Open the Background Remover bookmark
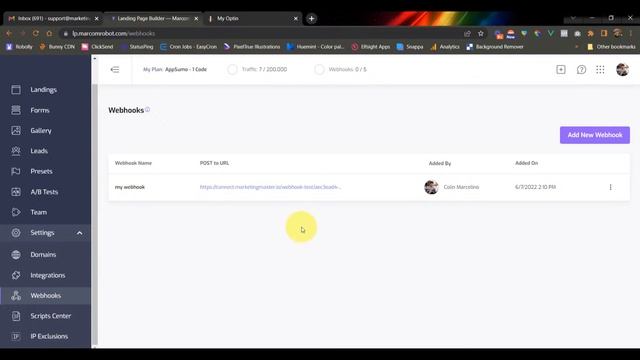 [495, 47]
